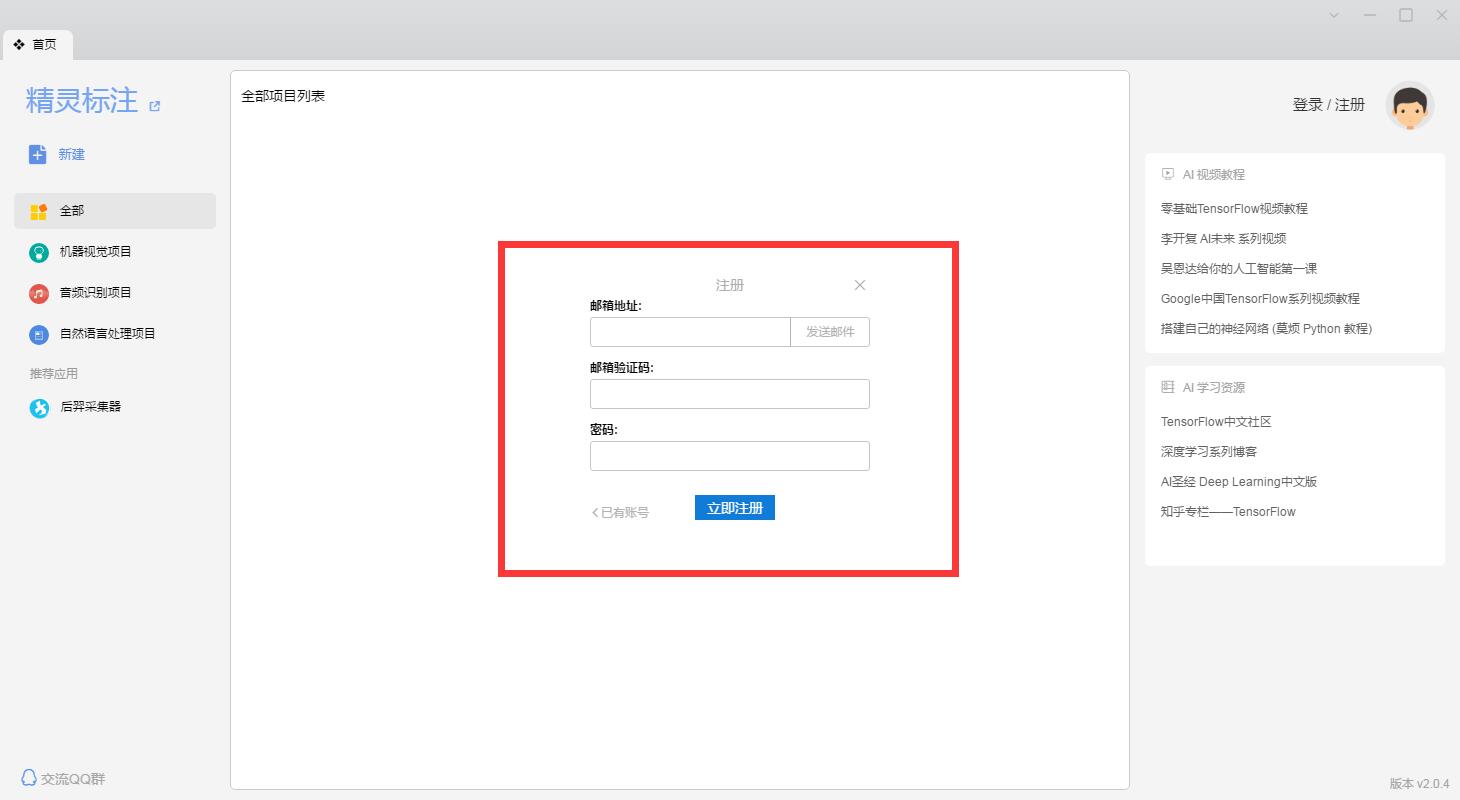Open 机器视觉项目 category

tap(95, 252)
